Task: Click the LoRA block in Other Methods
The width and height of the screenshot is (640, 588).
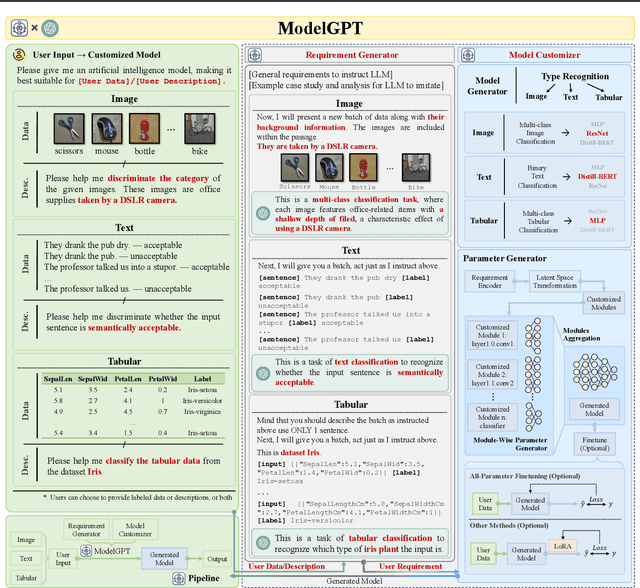Action: pyautogui.click(x=563, y=550)
